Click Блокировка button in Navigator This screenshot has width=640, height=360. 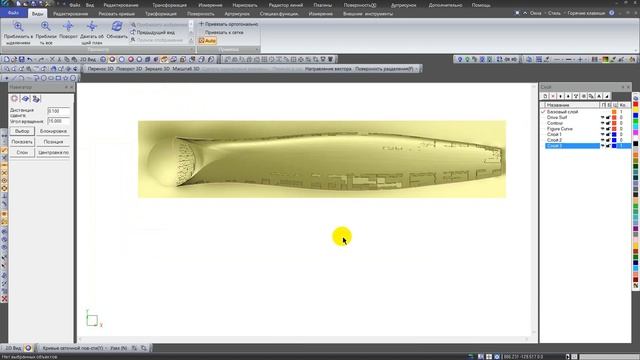(x=53, y=131)
